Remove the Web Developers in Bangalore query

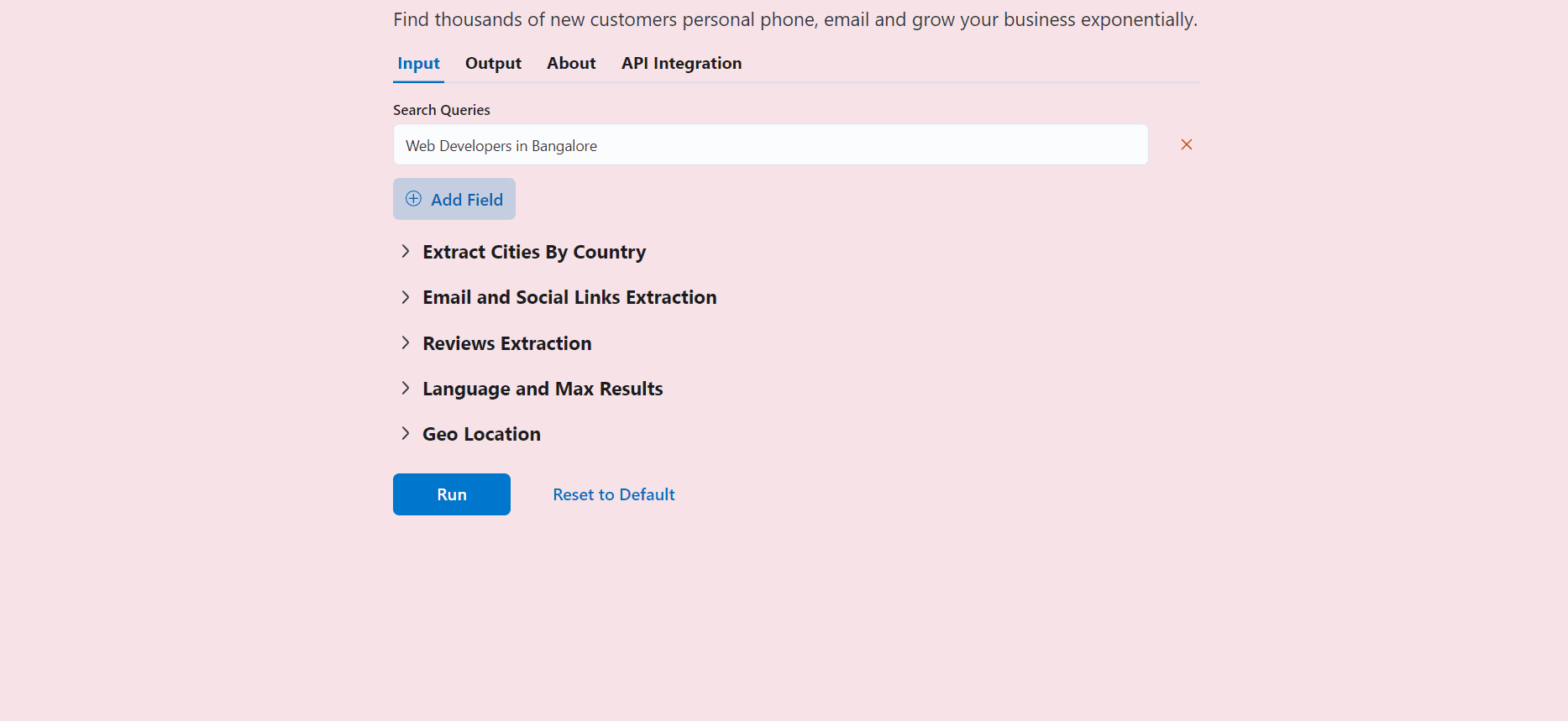1186,144
